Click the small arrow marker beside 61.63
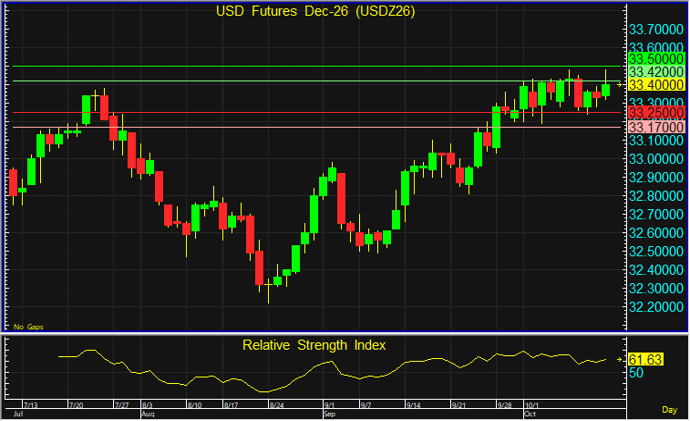 tap(620, 359)
